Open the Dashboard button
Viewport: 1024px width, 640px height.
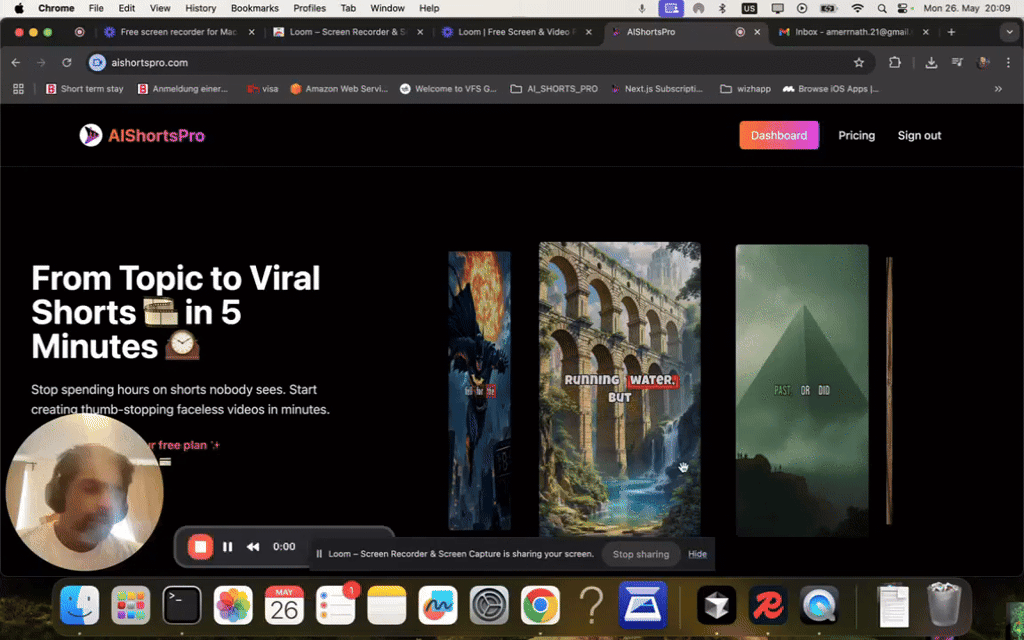[778, 135]
